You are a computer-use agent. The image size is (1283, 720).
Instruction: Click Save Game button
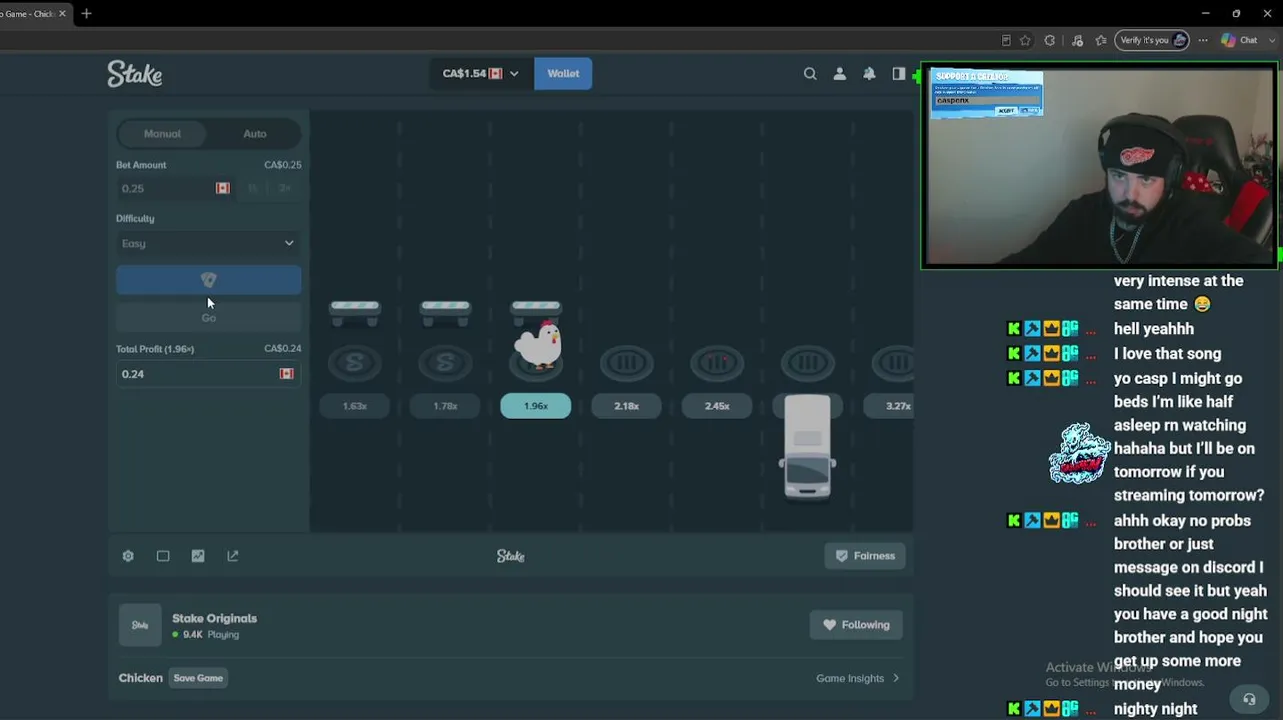point(198,678)
